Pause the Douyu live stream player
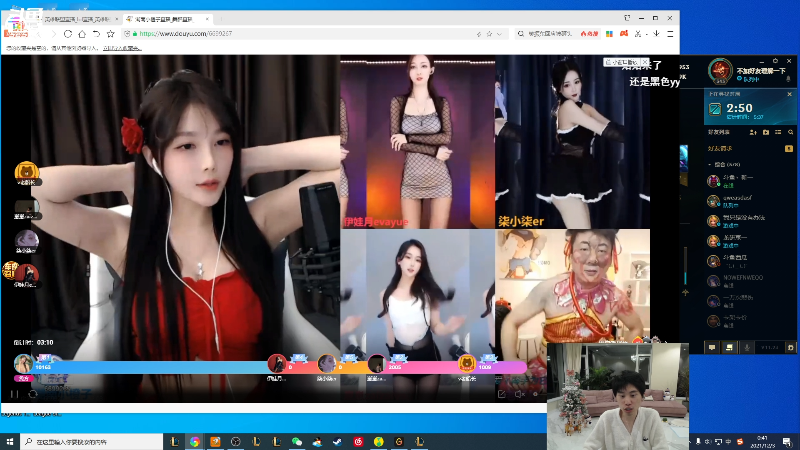Viewport: 800px width, 450px height. click(14, 394)
